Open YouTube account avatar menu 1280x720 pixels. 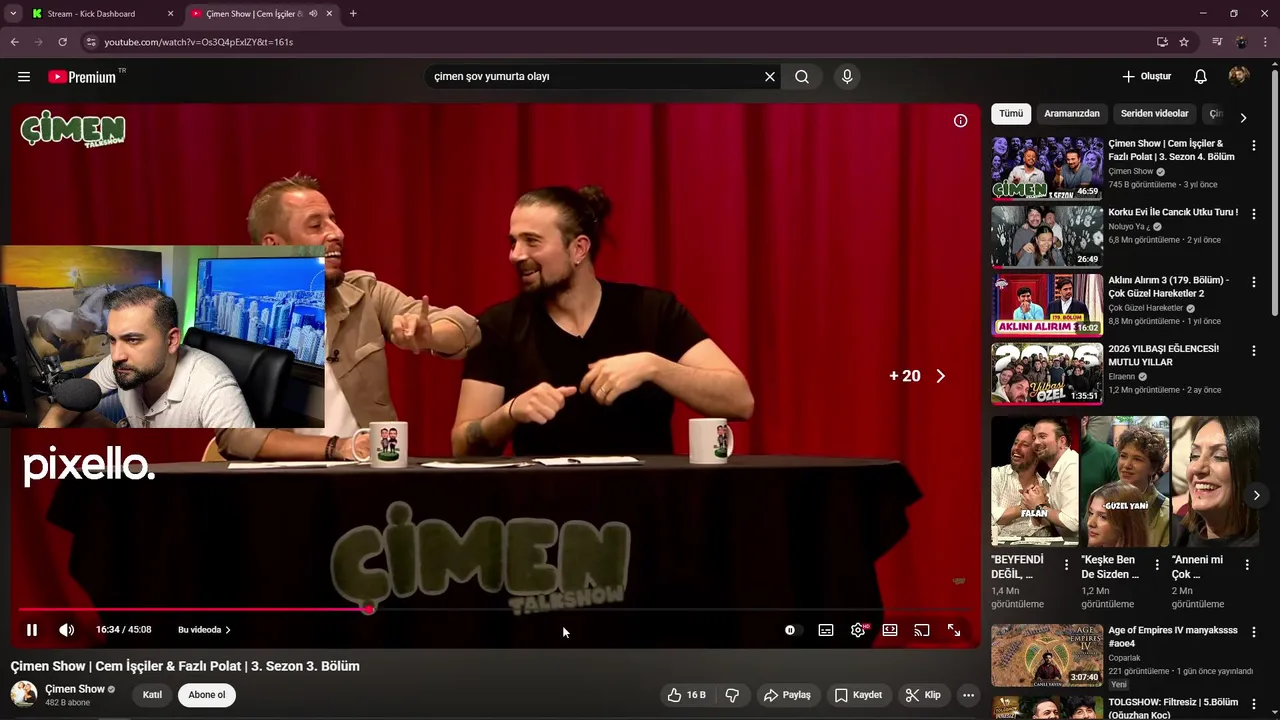click(1239, 76)
